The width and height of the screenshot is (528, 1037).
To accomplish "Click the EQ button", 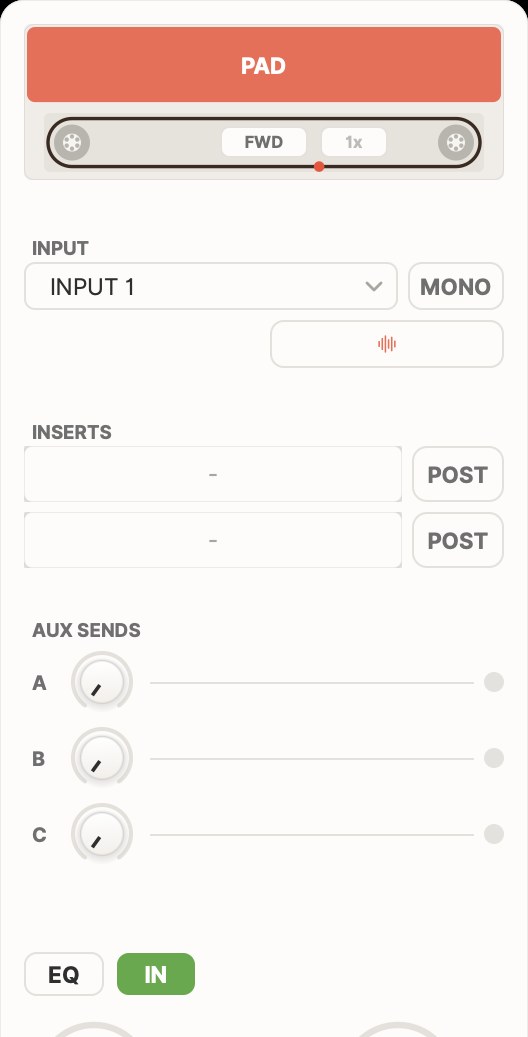I will [64, 974].
